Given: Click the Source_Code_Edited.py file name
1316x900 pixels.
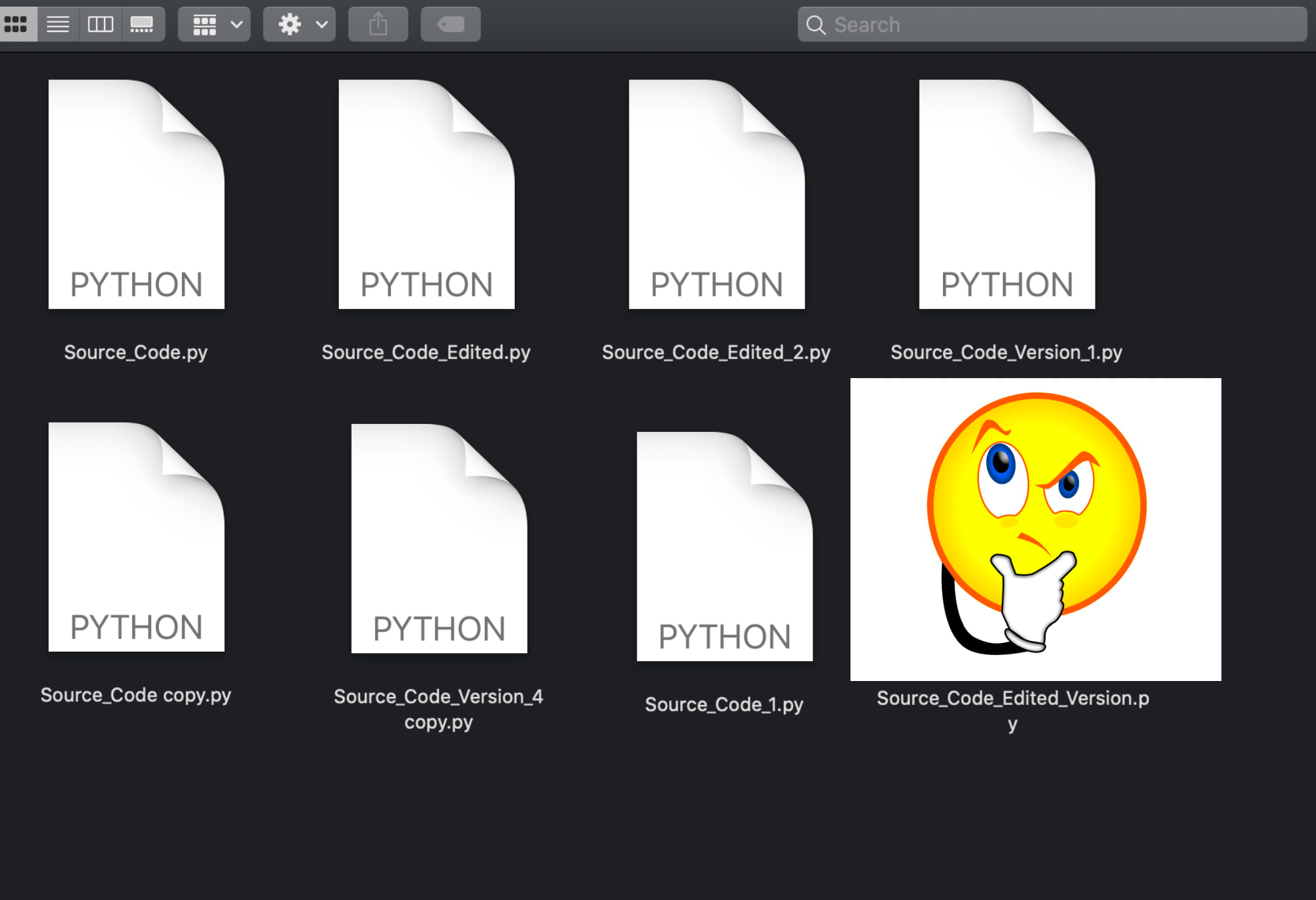Looking at the screenshot, I should [426, 352].
